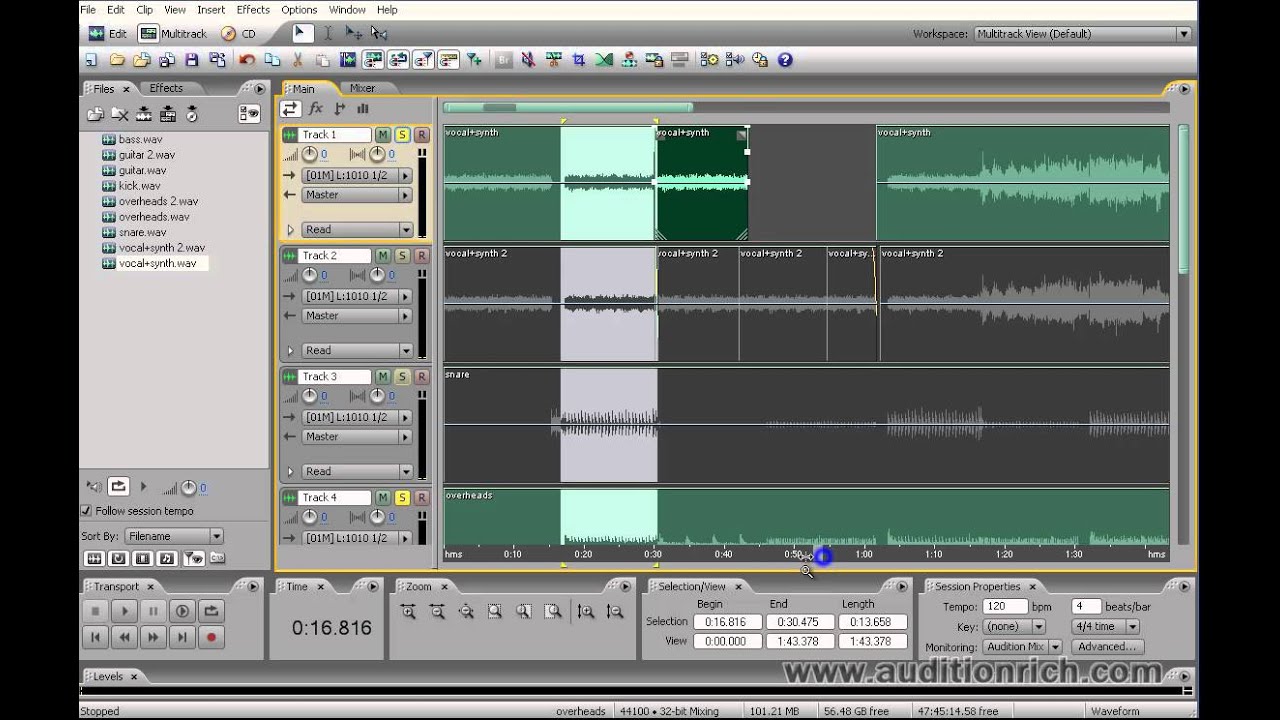Open the Key (none) dropdown
Screen dimensions: 1280x720
1015,626
